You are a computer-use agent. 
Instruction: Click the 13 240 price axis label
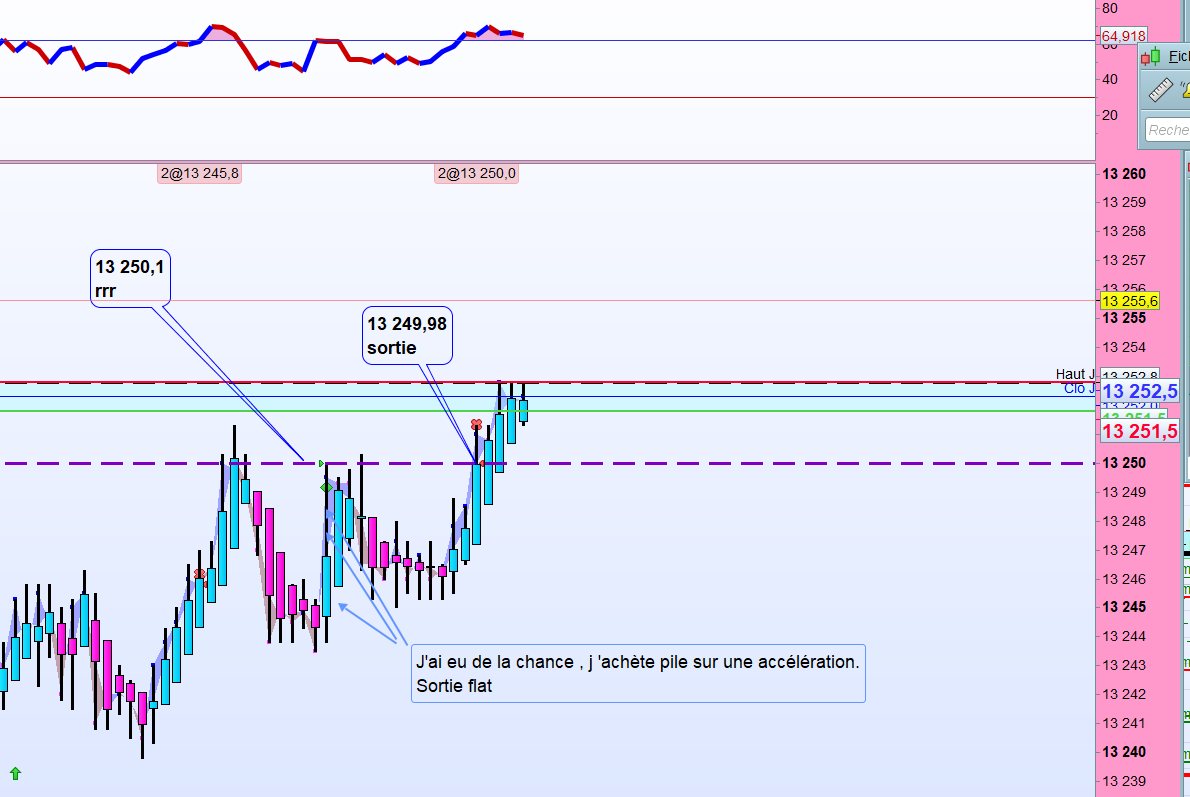(x=1124, y=751)
